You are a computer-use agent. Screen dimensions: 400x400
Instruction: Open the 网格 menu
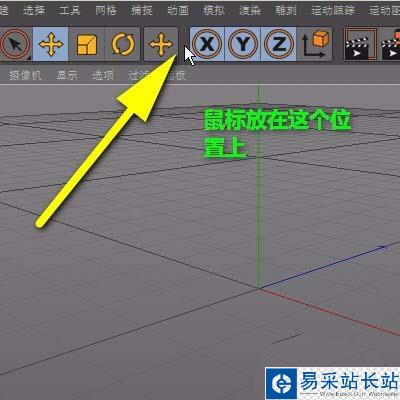click(x=106, y=11)
